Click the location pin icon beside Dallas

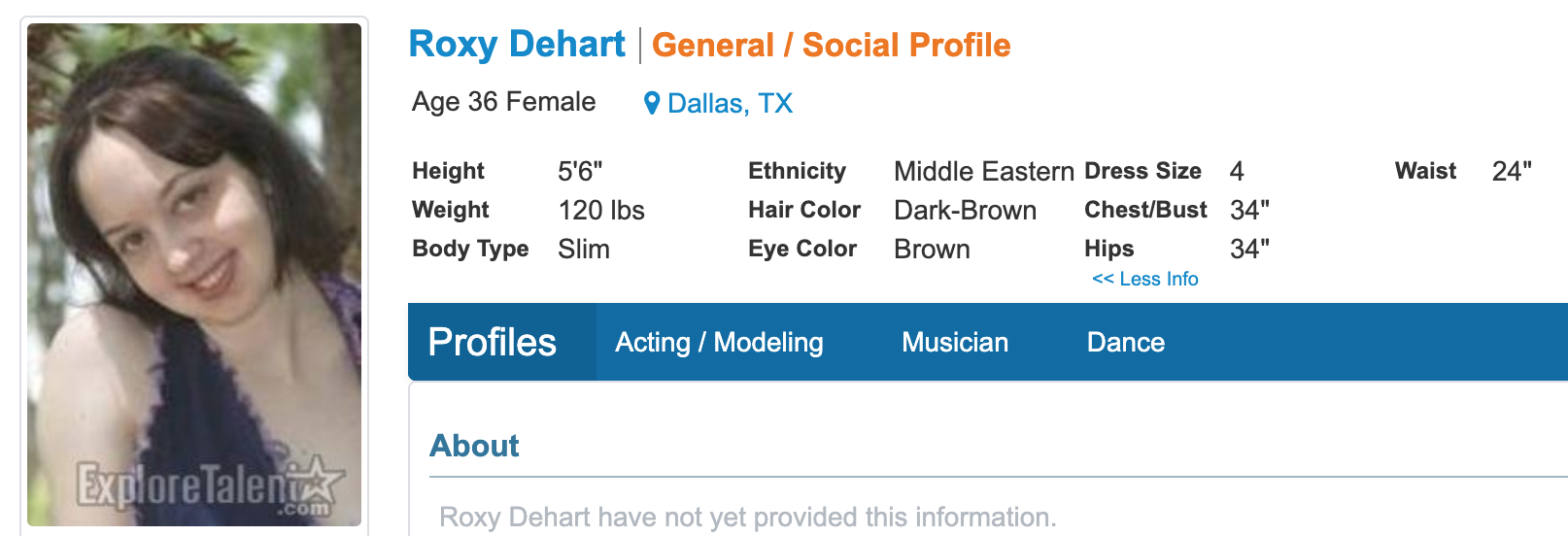tap(652, 103)
